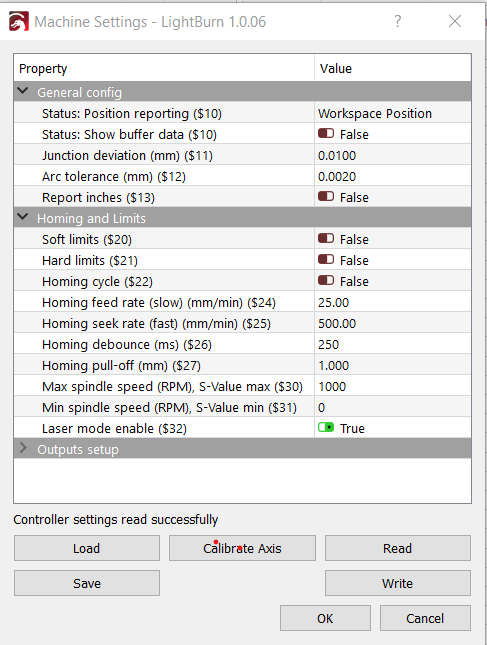The height and width of the screenshot is (645, 487).
Task: Collapse the Homing and Limits section
Action: click(23, 217)
